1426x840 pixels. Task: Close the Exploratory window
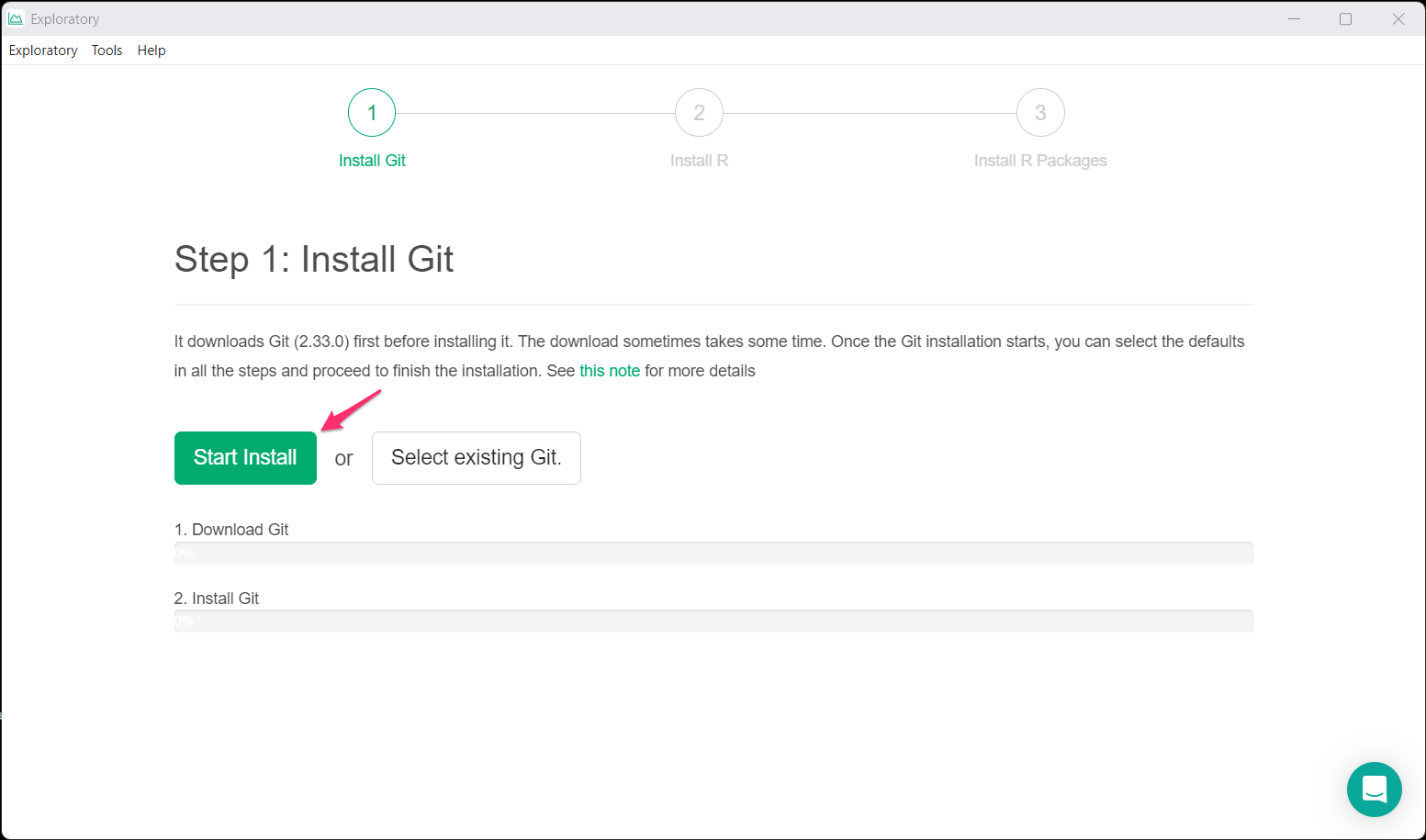[x=1398, y=18]
